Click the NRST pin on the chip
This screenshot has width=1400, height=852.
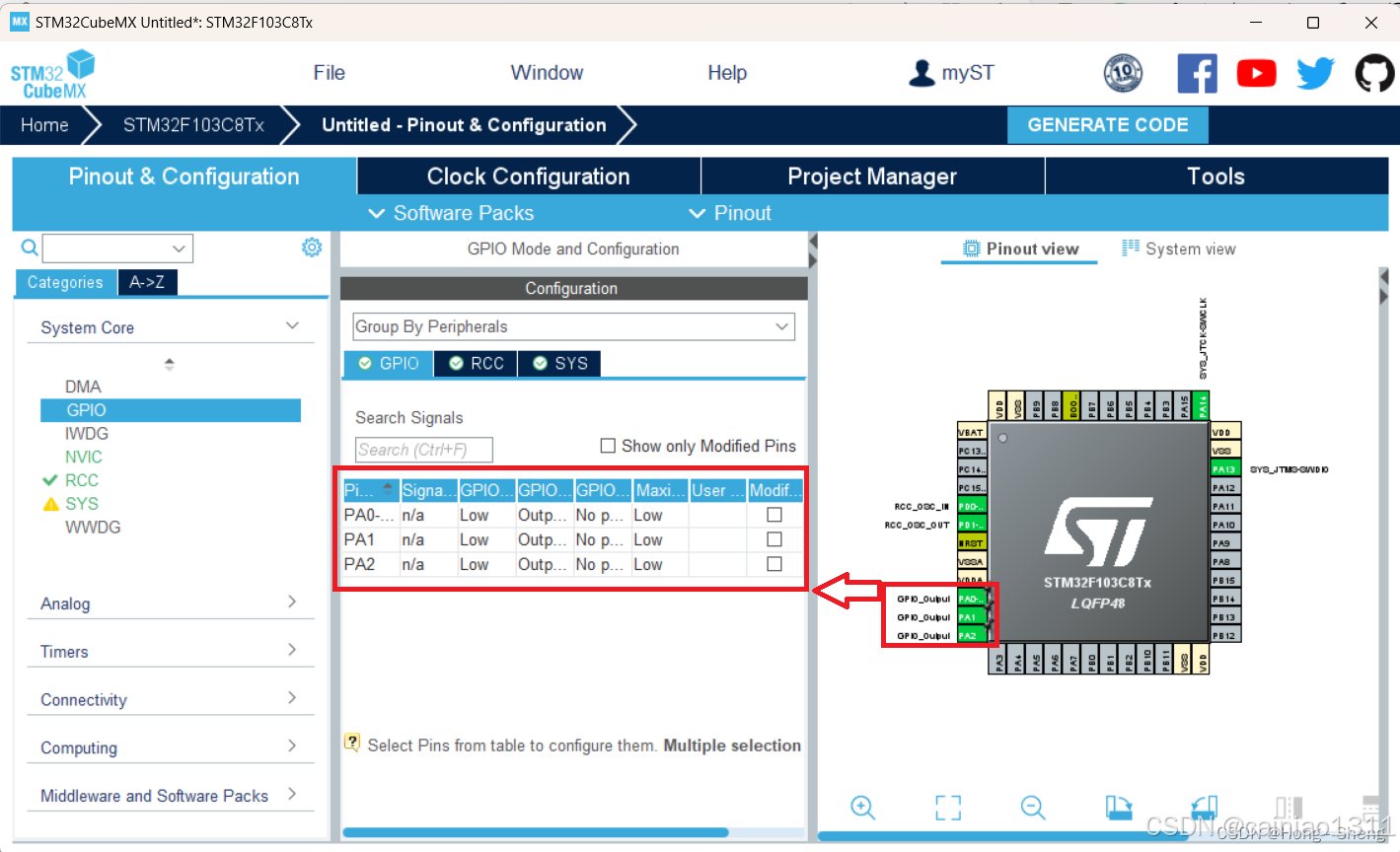coord(971,543)
